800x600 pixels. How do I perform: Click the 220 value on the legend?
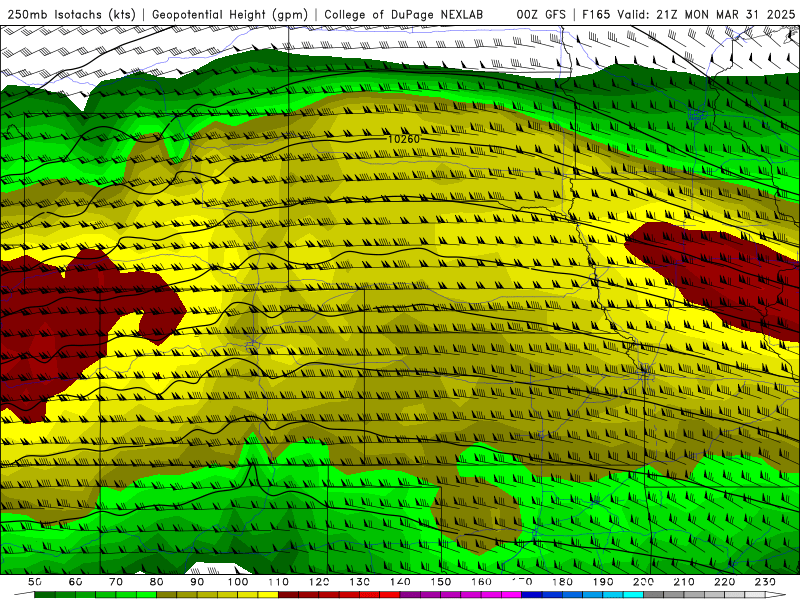[724, 582]
